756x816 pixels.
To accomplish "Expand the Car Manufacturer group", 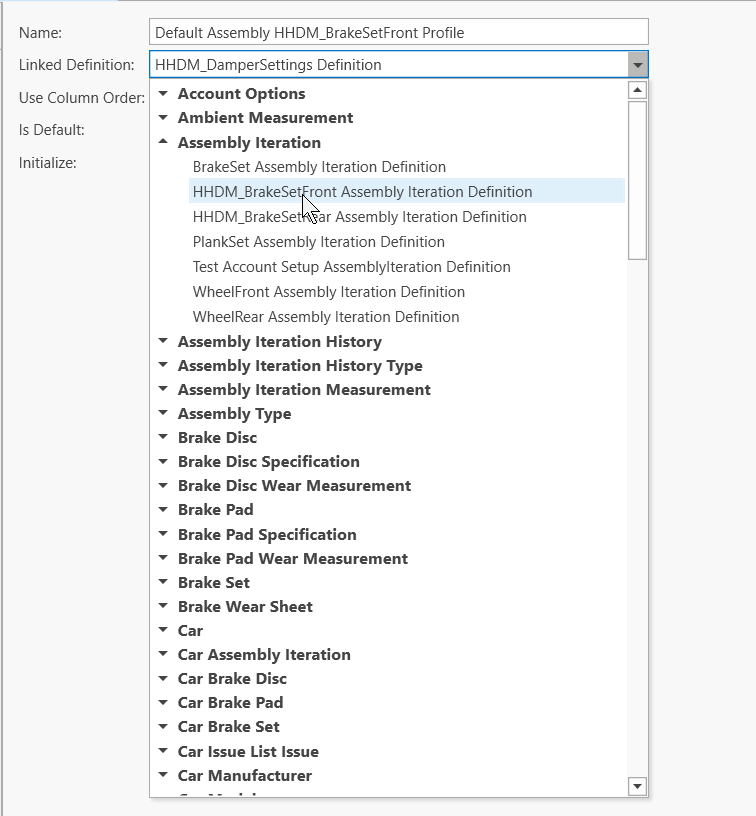I will coord(164,775).
